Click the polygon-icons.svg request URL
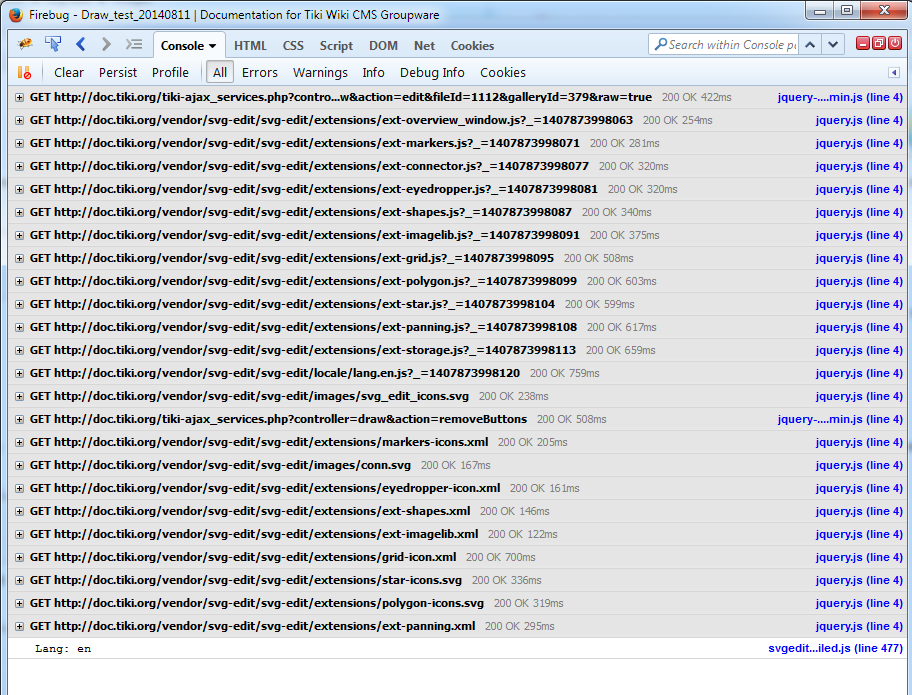This screenshot has width=912, height=695. point(256,603)
